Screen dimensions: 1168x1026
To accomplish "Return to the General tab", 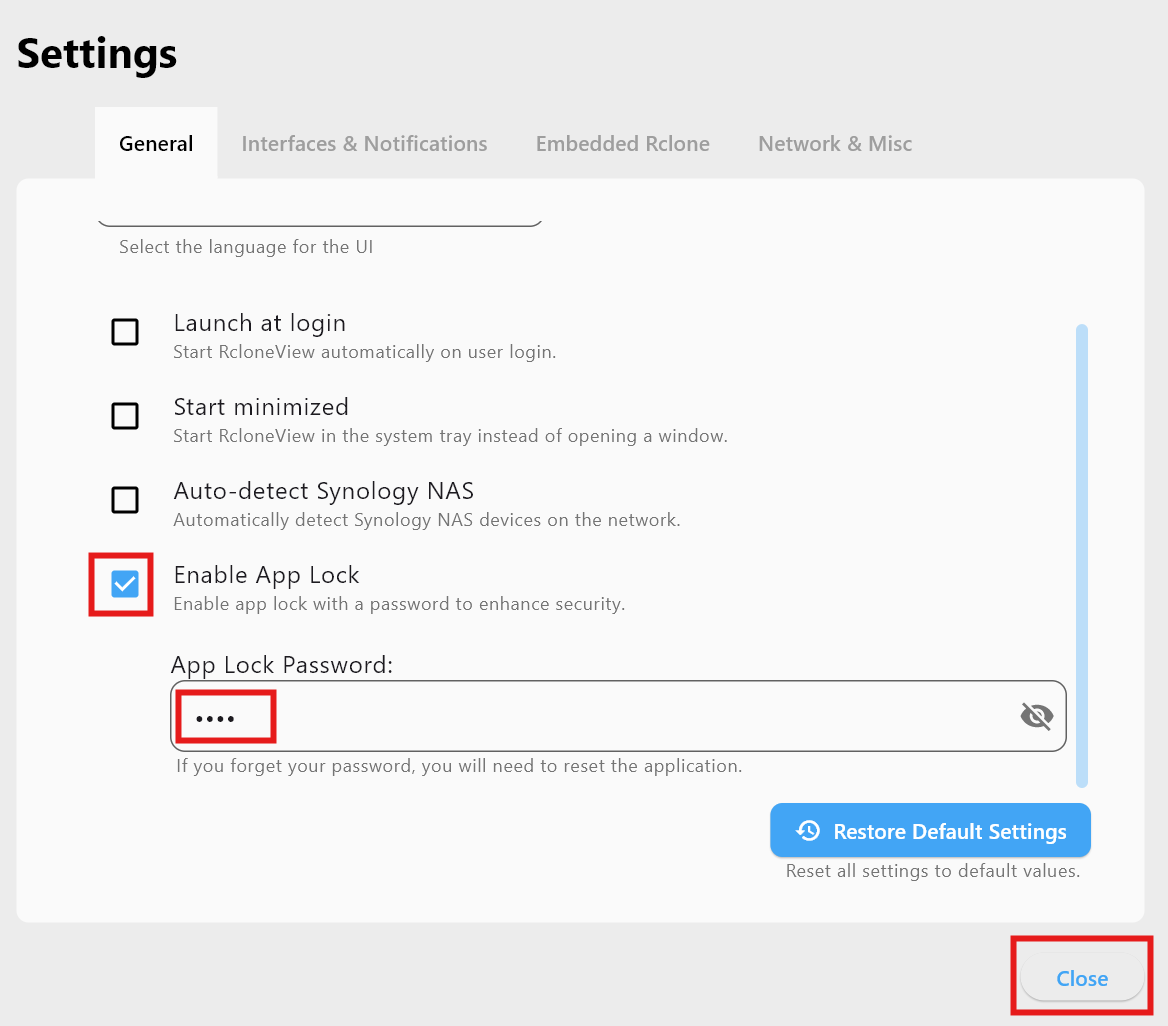I will [x=156, y=143].
